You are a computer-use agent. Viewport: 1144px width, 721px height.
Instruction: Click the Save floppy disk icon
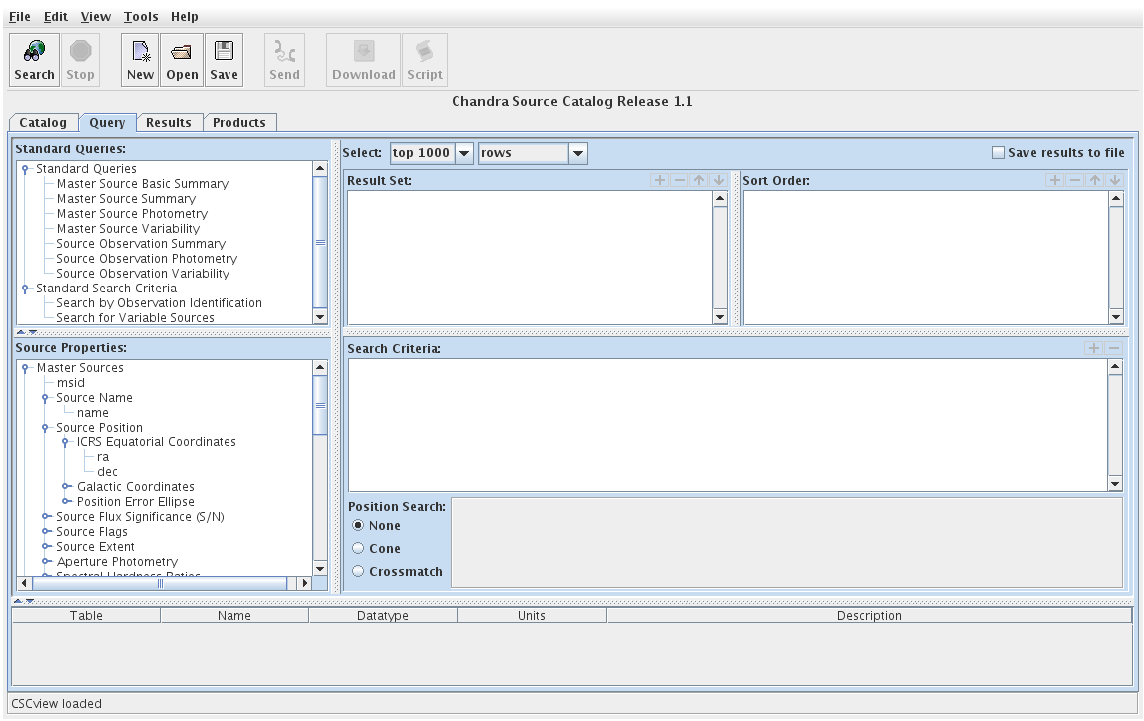[x=224, y=52]
